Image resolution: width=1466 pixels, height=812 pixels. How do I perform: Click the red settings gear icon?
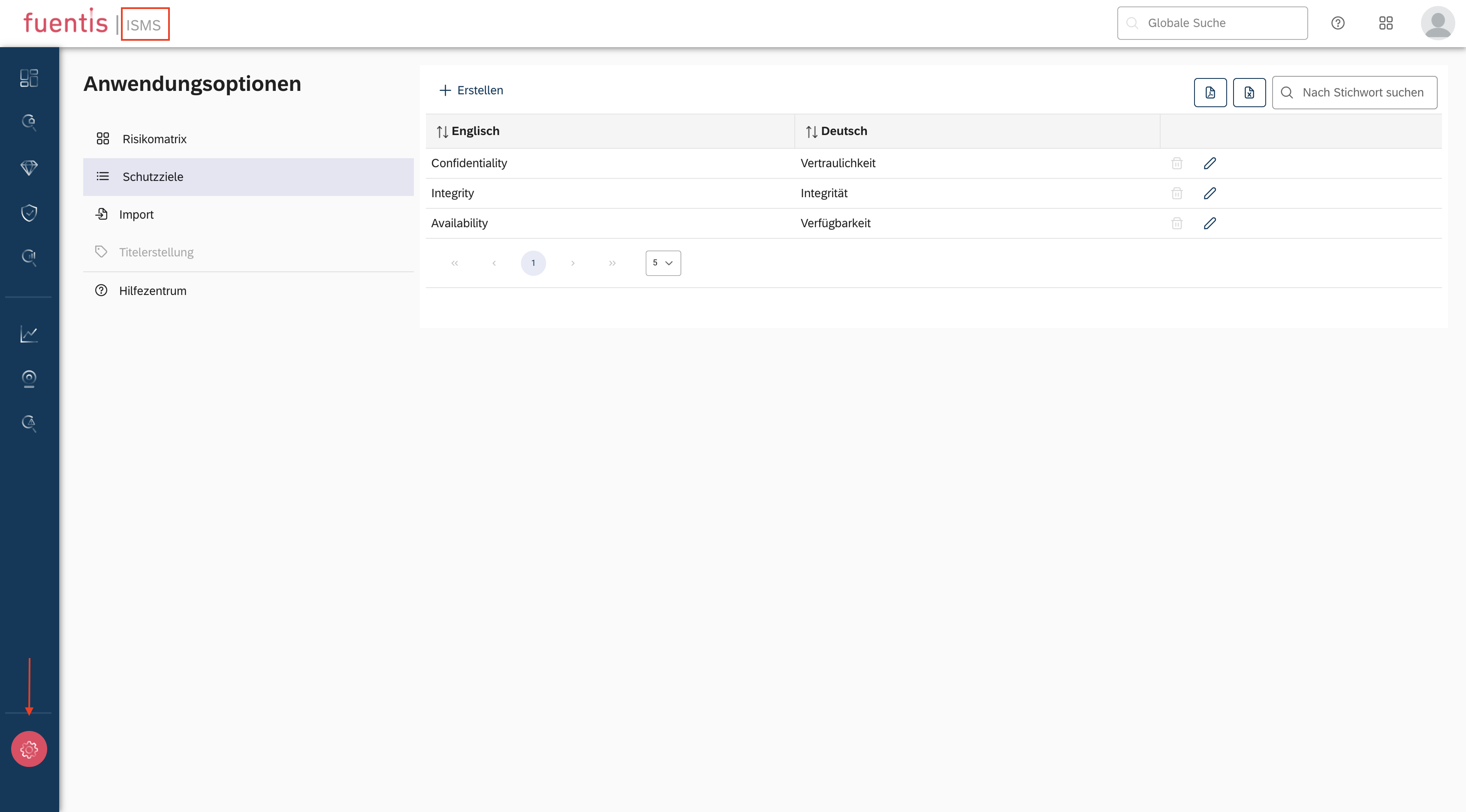(x=29, y=749)
